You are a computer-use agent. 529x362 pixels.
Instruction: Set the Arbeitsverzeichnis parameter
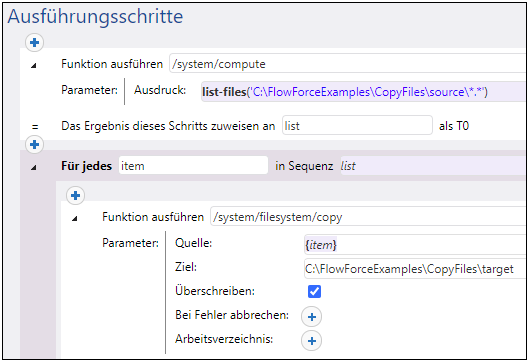coord(311,341)
